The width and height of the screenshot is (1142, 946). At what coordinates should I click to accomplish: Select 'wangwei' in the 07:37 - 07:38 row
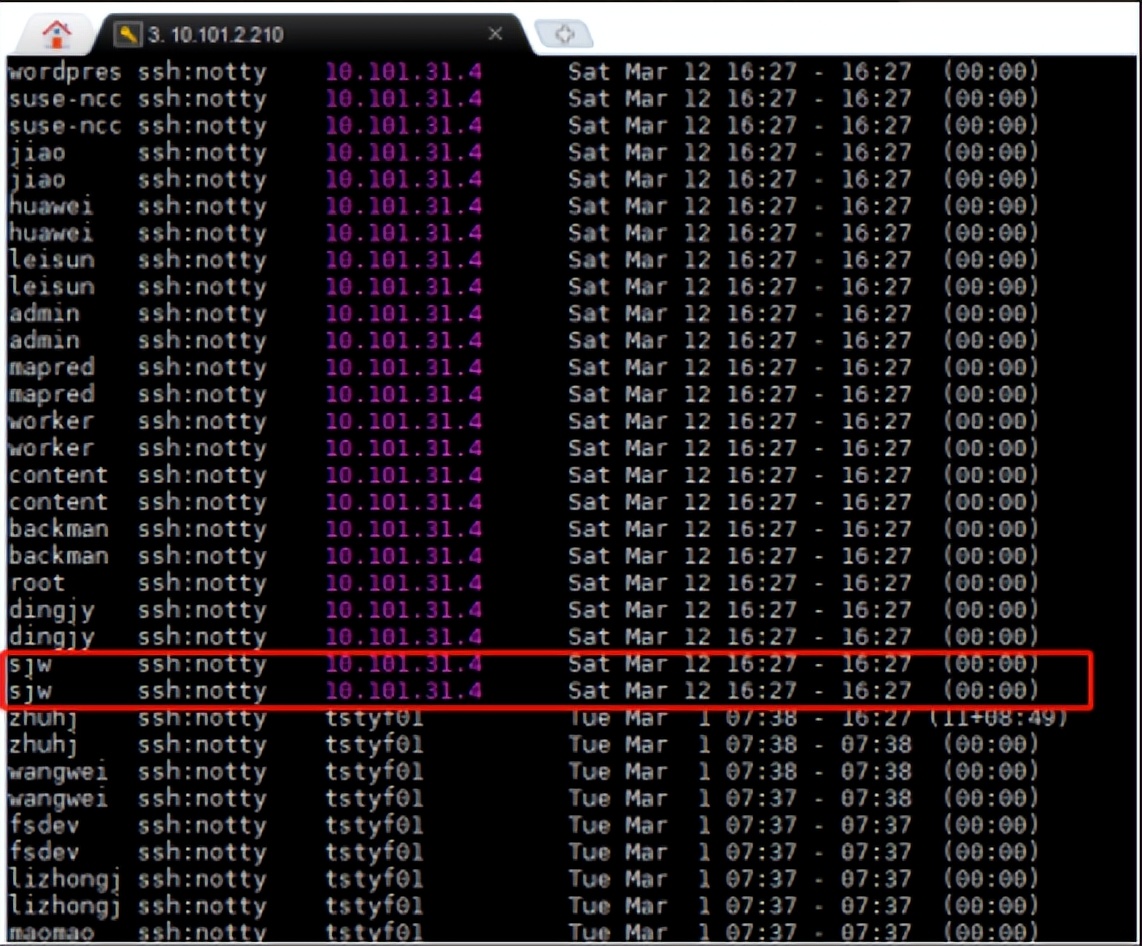pyautogui.click(x=58, y=799)
